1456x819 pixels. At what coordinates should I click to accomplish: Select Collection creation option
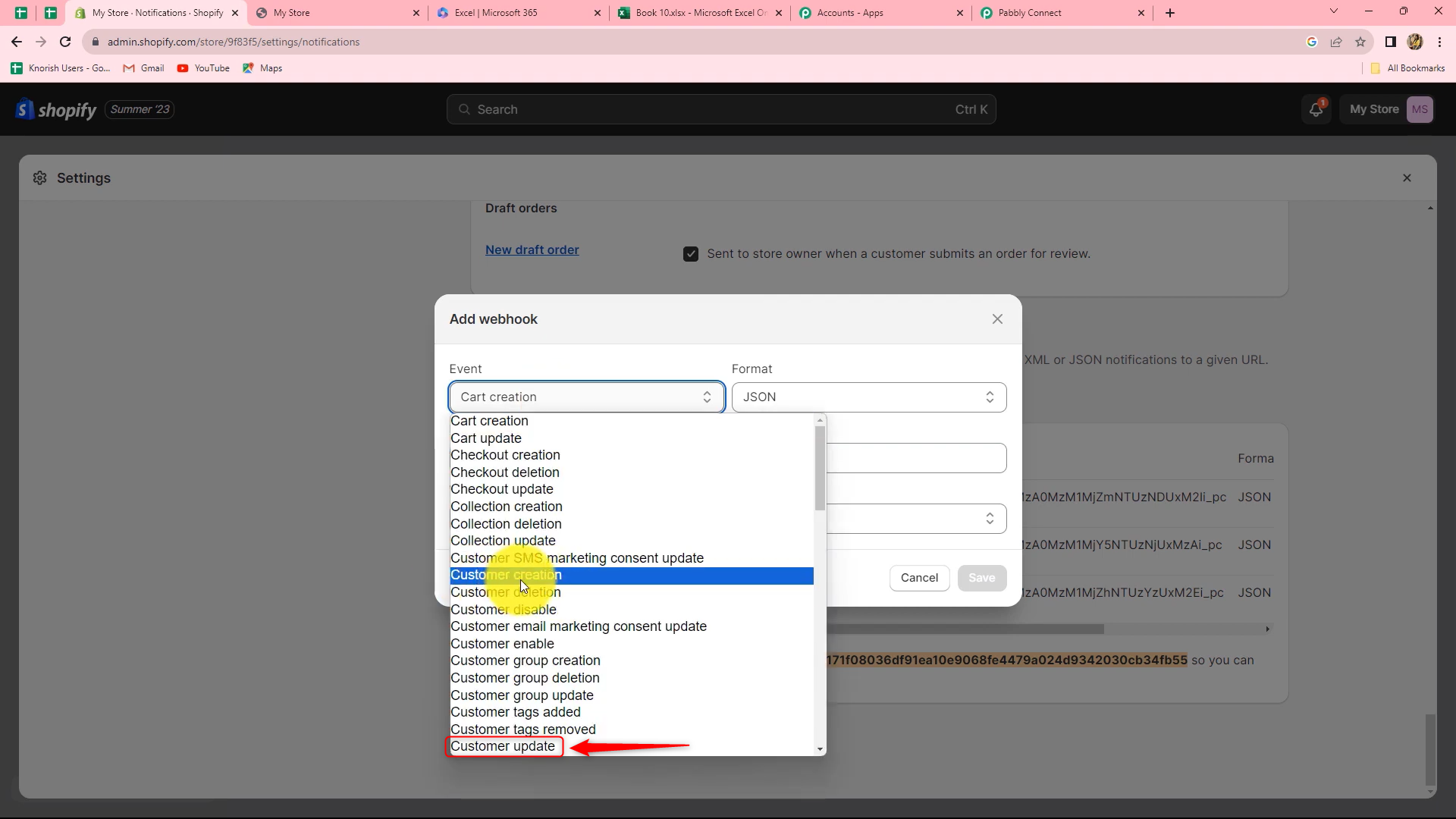tap(632, 507)
